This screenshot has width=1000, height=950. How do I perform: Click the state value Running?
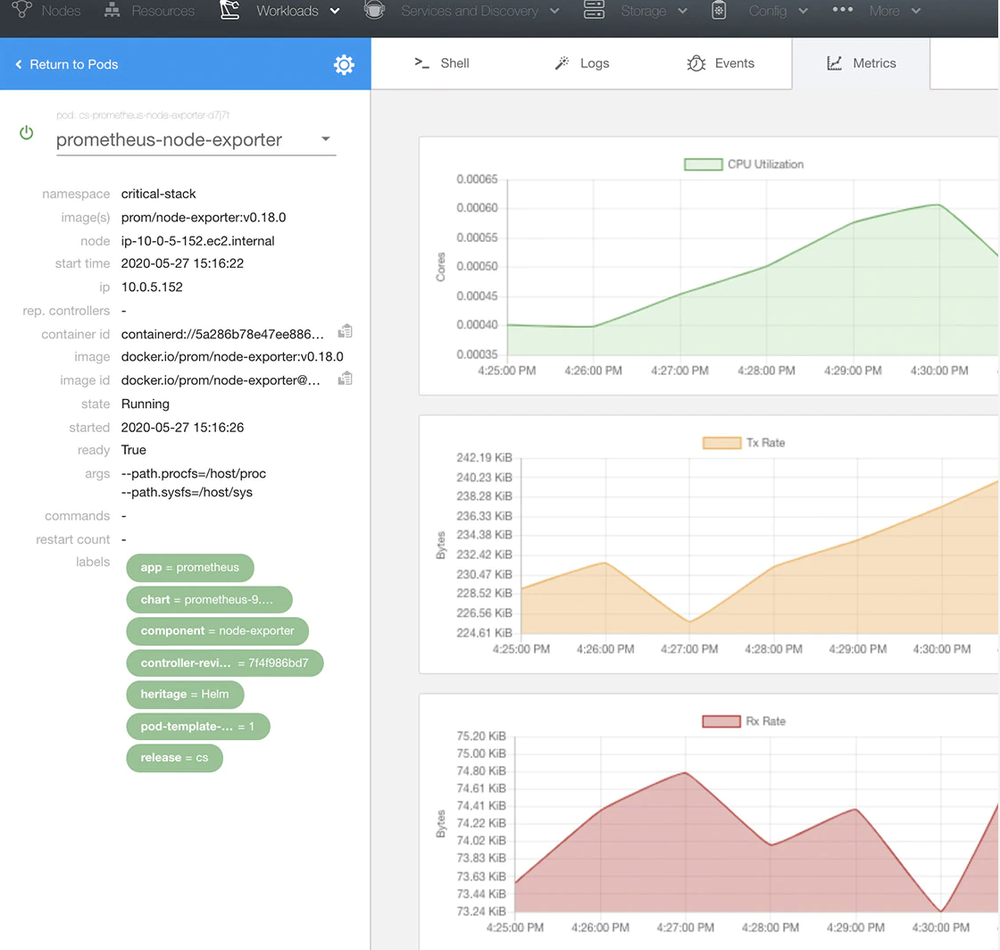coord(145,404)
